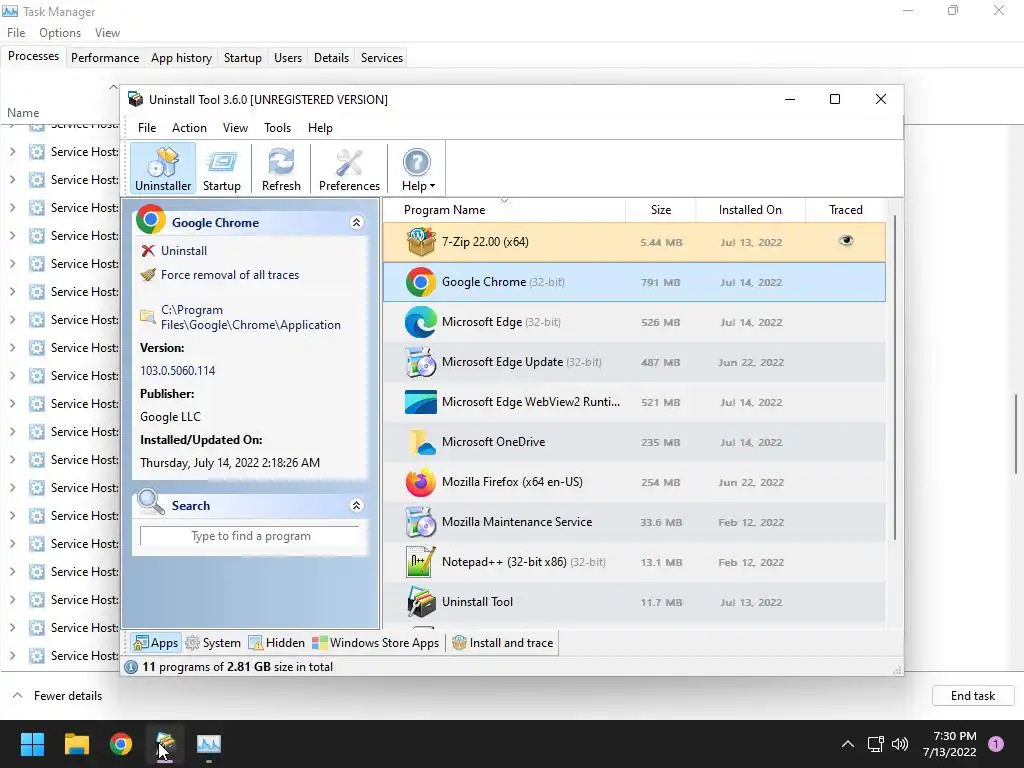This screenshot has width=1024, height=768.
Task: Click Force removal of all traces
Action: (x=230, y=275)
